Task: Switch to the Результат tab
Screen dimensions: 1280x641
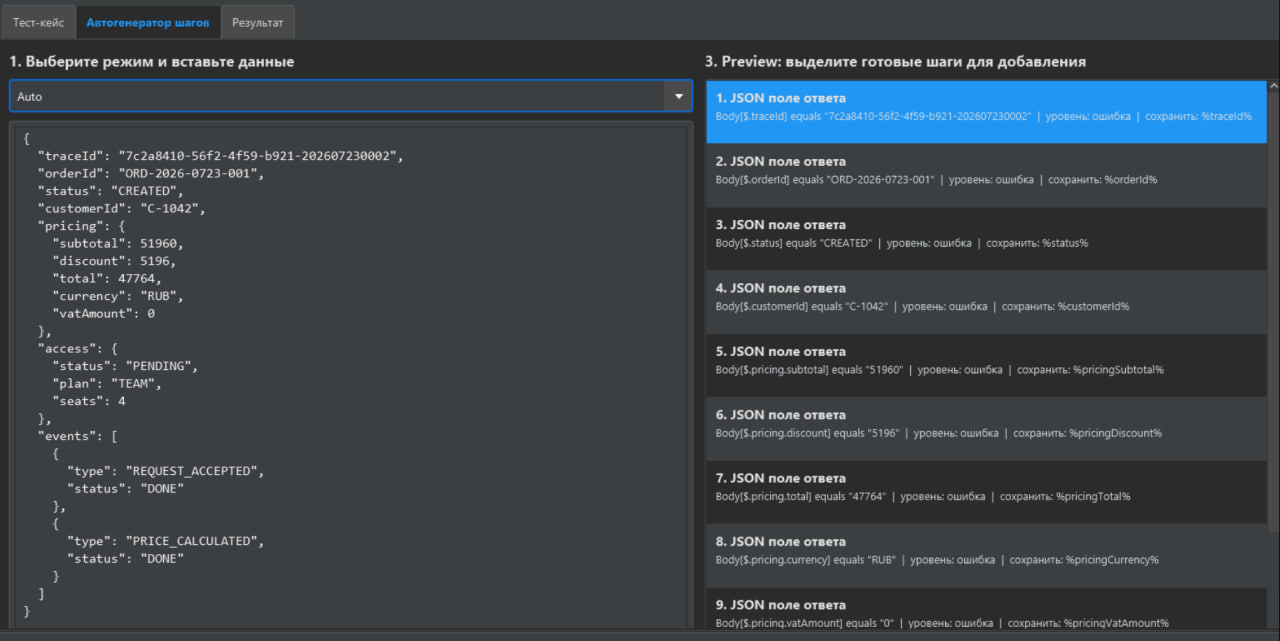Action: (x=257, y=22)
